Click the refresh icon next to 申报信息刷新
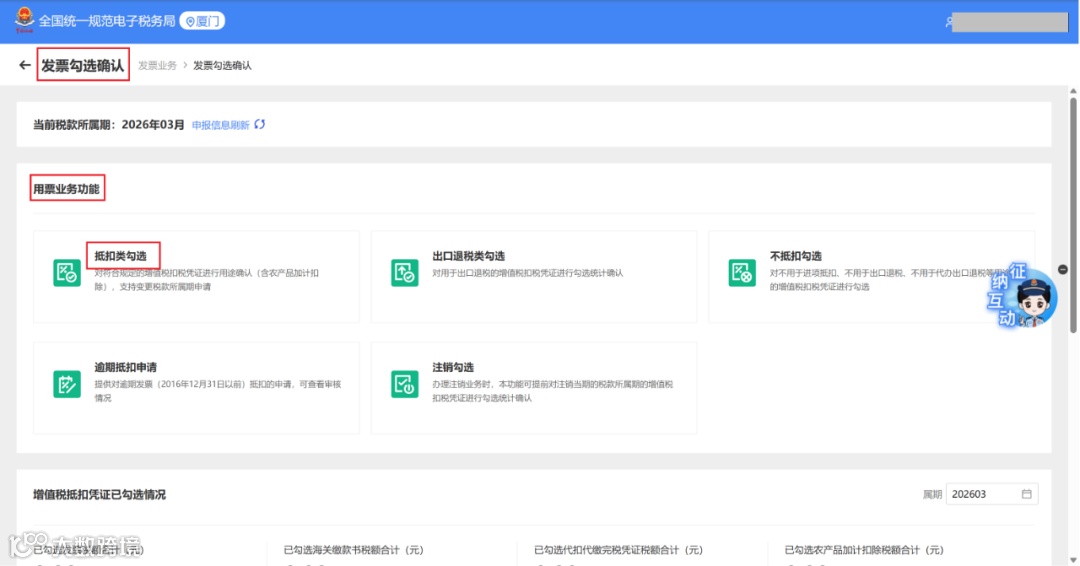 pyautogui.click(x=260, y=125)
